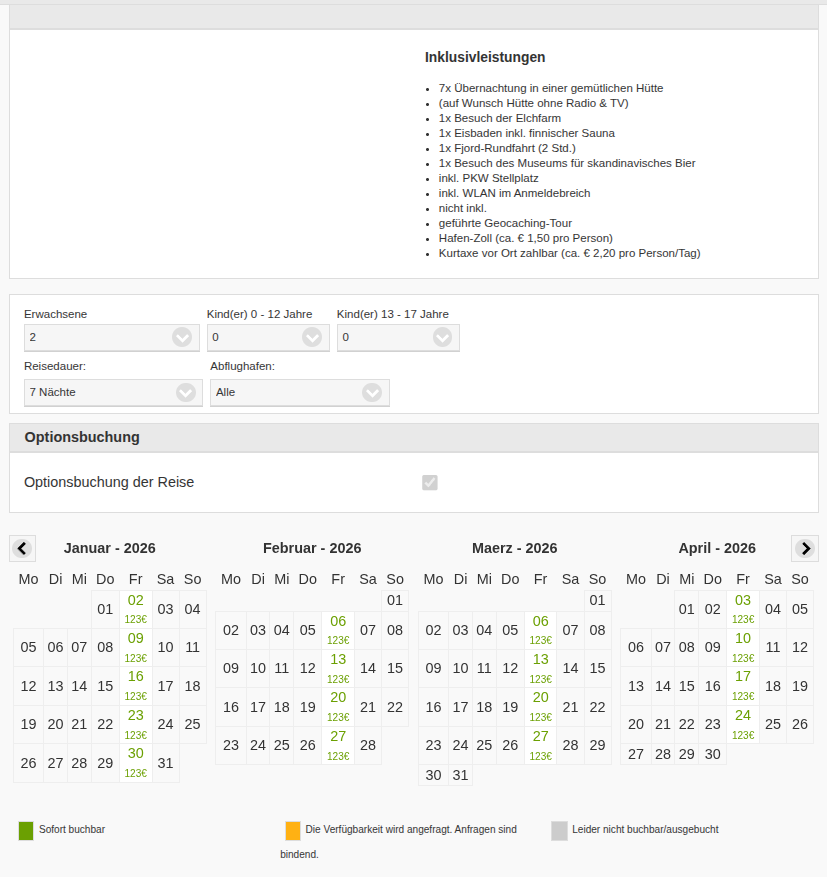This screenshot has width=827, height=877.
Task: Toggle Optionsbuchung der Reise checkbox
Action: point(430,483)
